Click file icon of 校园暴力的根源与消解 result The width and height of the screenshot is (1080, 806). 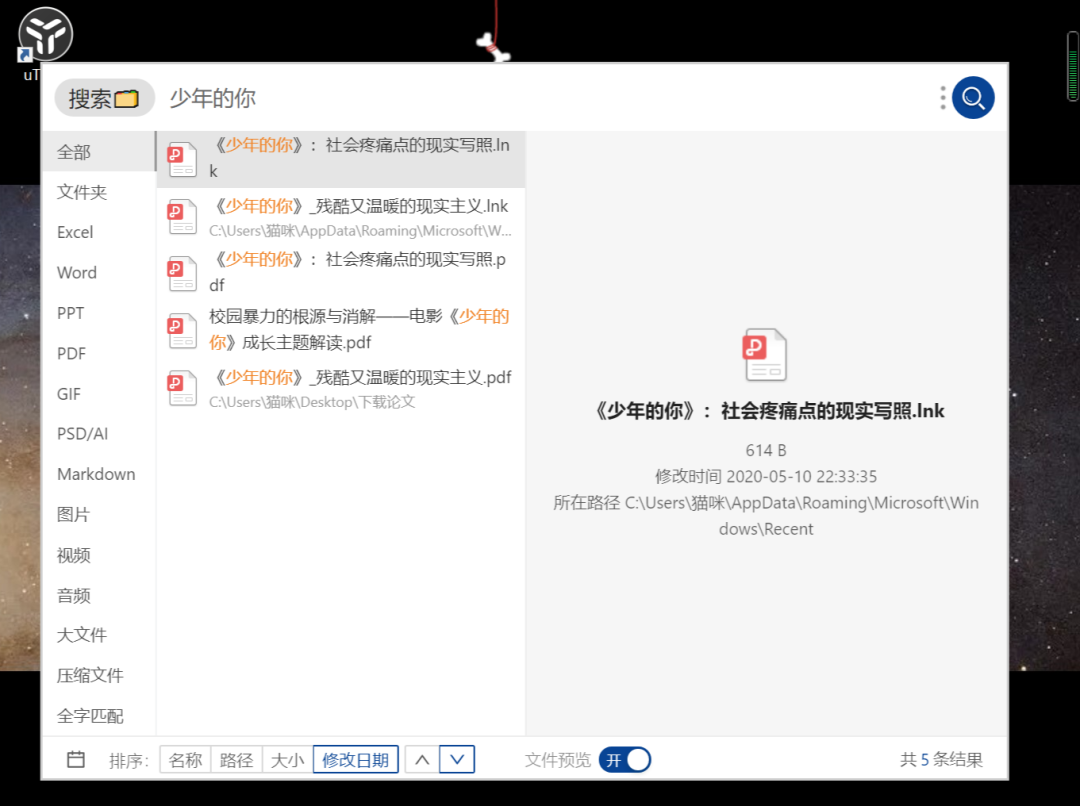coord(183,331)
